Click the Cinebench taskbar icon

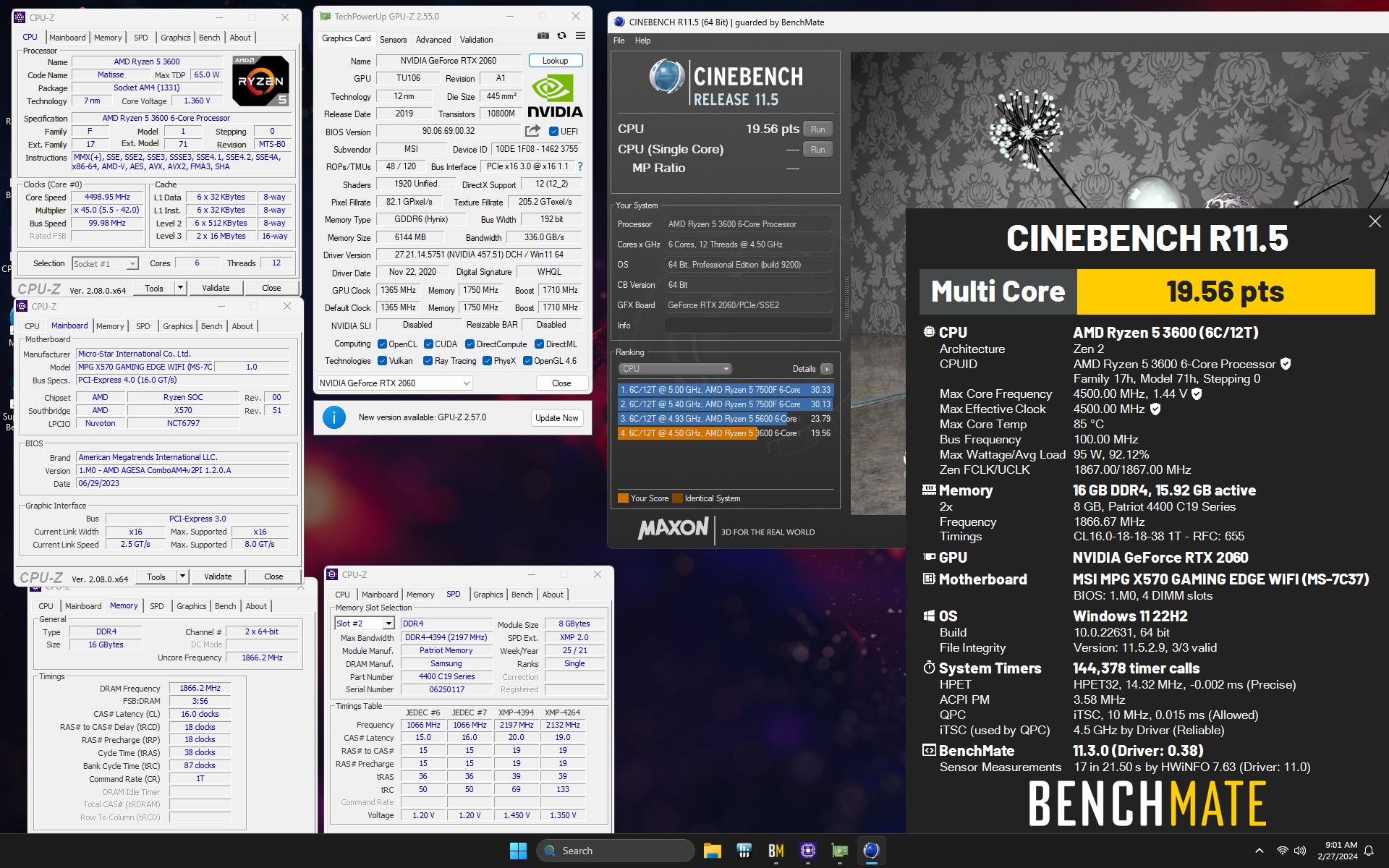872,851
